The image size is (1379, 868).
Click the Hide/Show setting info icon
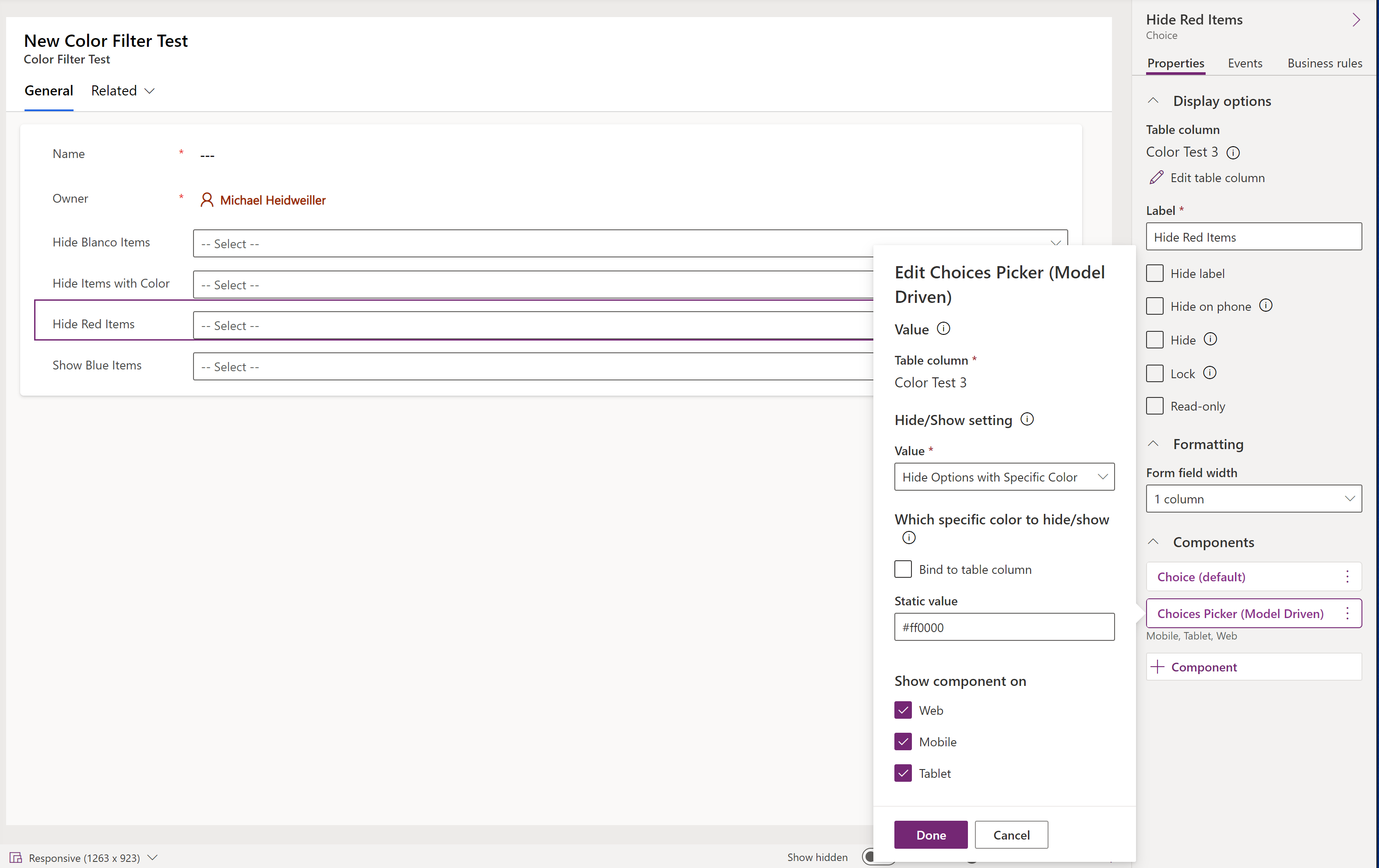click(1027, 418)
